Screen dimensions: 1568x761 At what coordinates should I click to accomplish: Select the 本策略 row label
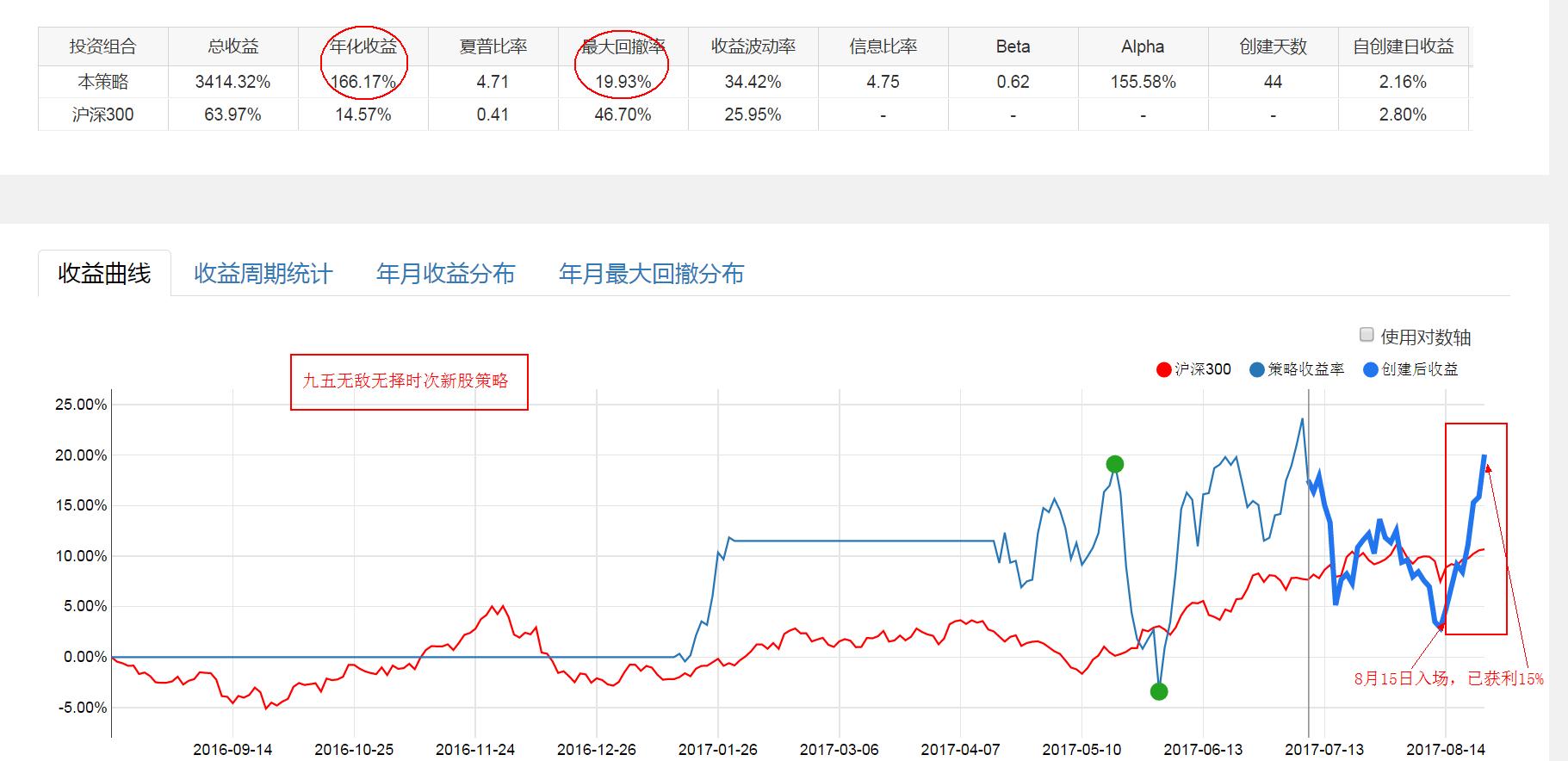click(x=103, y=82)
